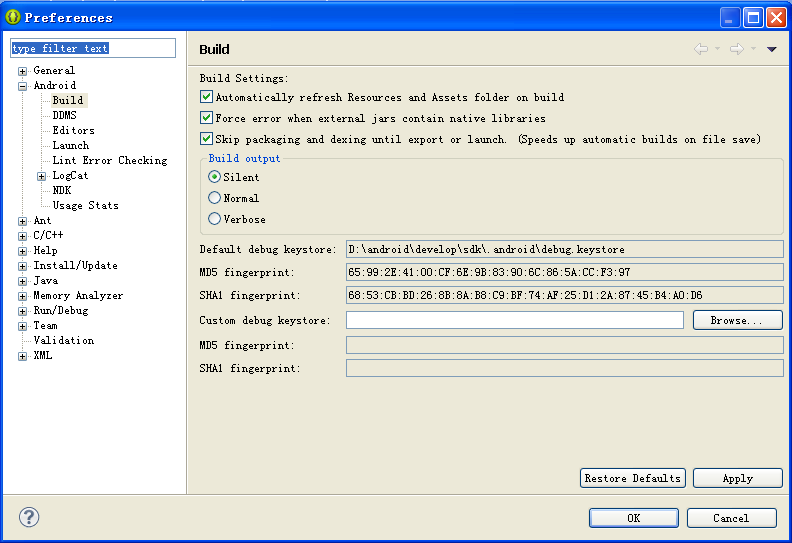Expand the LogCat tree node
Screen dimensions: 792x543
[x=41, y=176]
